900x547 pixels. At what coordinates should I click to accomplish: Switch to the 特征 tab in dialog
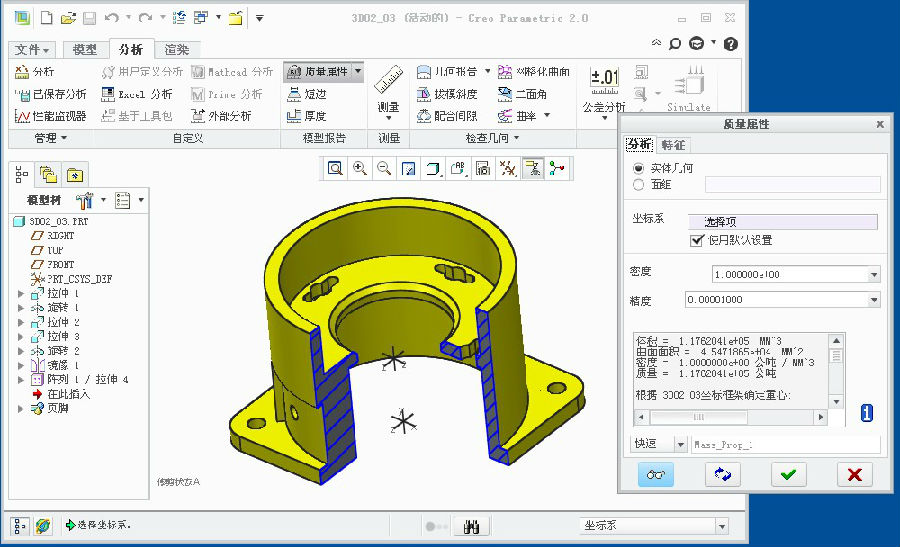(x=674, y=145)
